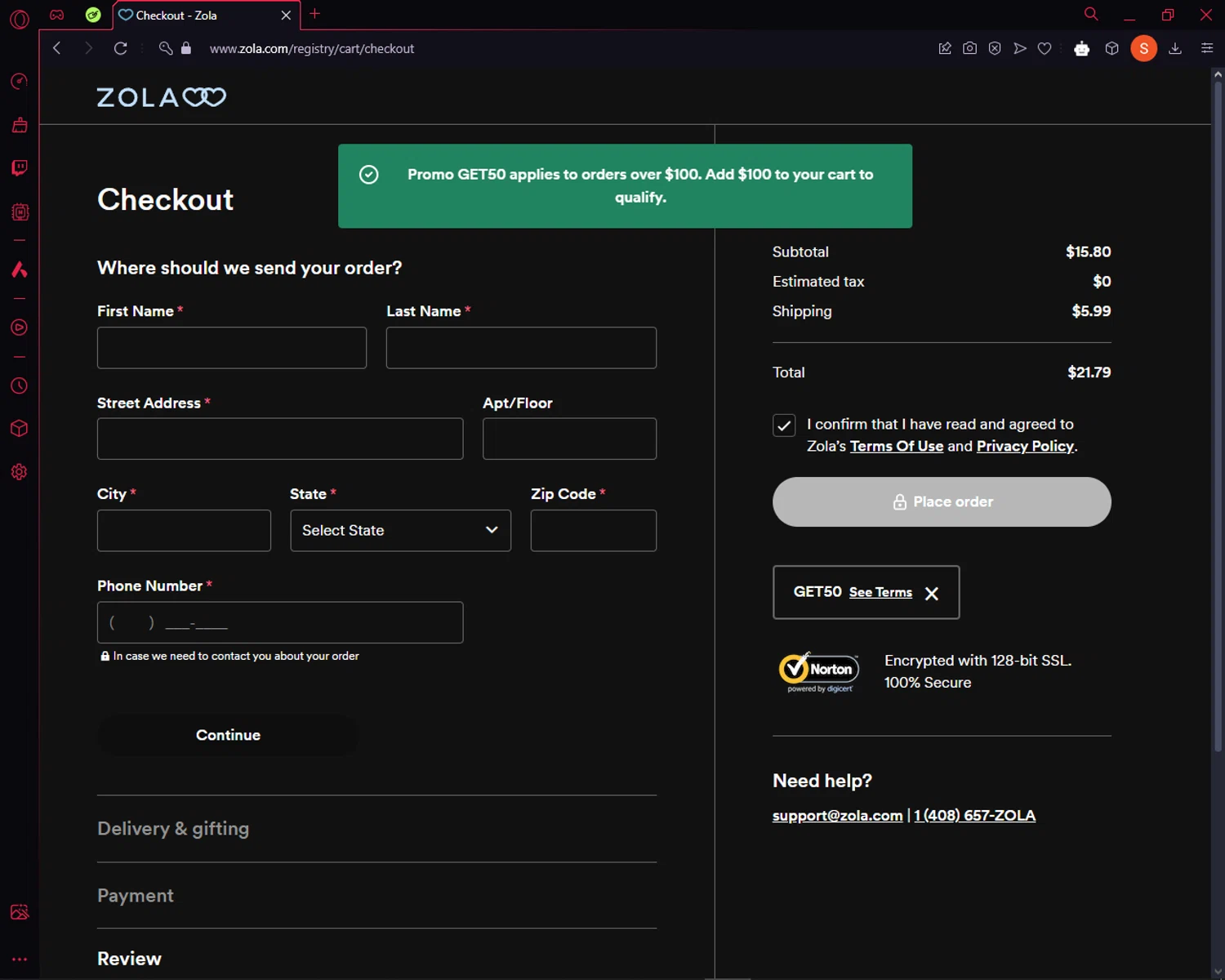Open the Opera menu icon
The image size is (1225, 980).
[x=19, y=19]
